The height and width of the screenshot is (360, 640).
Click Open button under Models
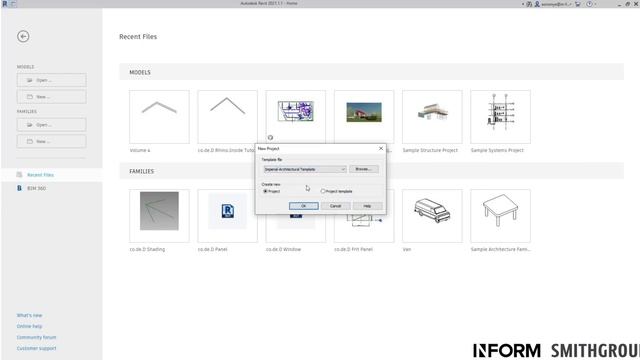[51, 80]
